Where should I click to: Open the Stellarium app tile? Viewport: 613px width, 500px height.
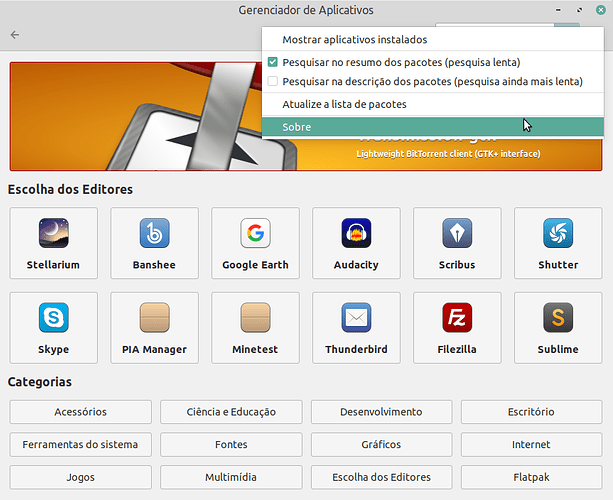[54, 243]
